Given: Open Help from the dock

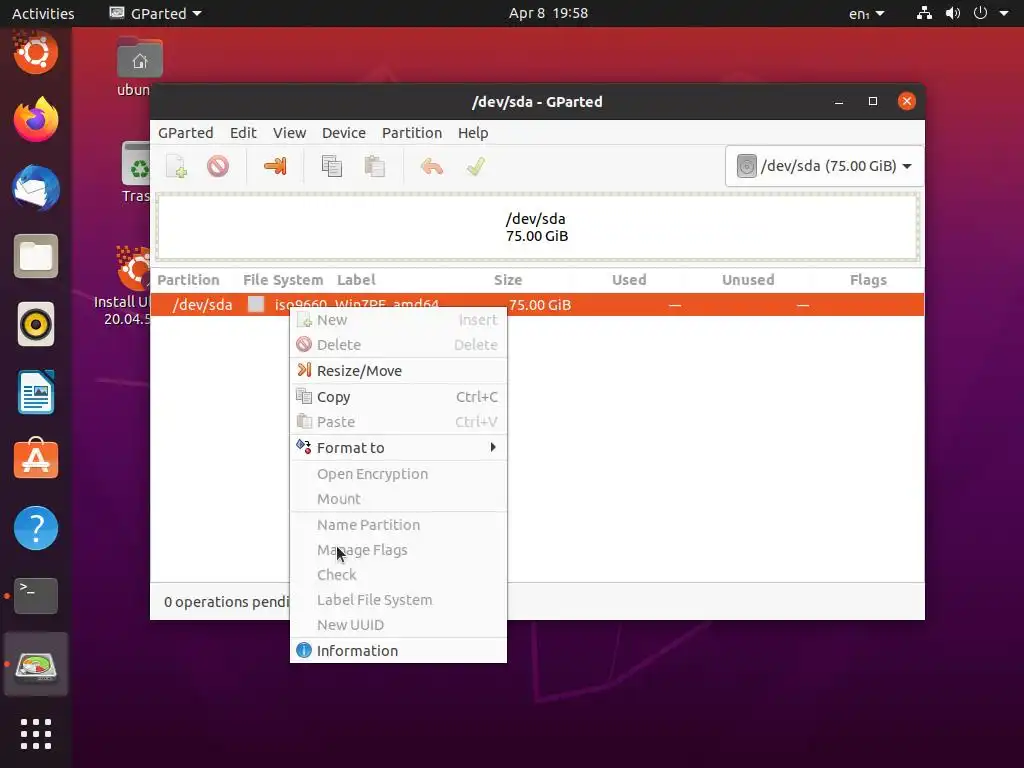Looking at the screenshot, I should pos(36,528).
